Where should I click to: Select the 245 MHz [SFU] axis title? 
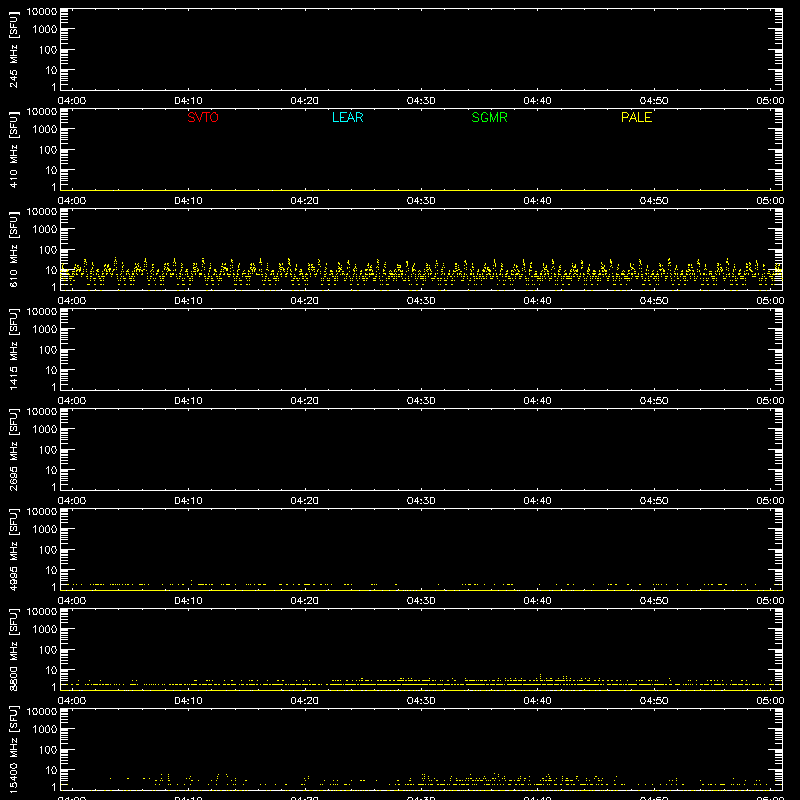[13, 49]
